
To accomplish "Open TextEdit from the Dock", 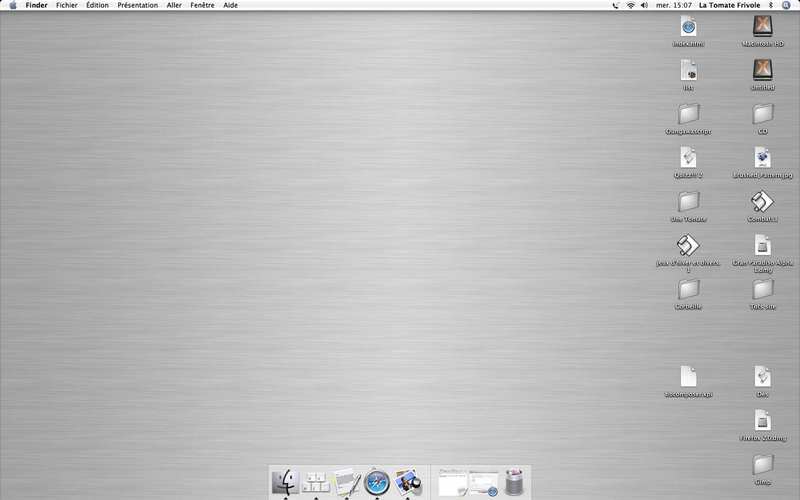I will click(346, 482).
